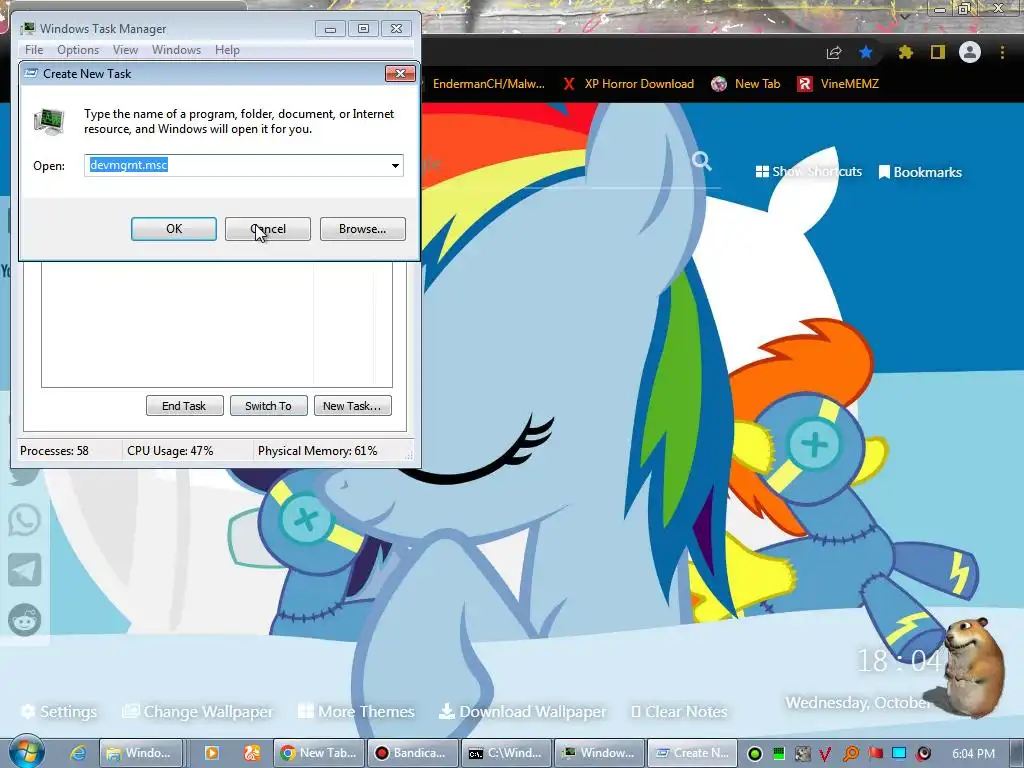This screenshot has height=768, width=1024.
Task: Click the Processes: 58 status text
Action: [x=54, y=451]
